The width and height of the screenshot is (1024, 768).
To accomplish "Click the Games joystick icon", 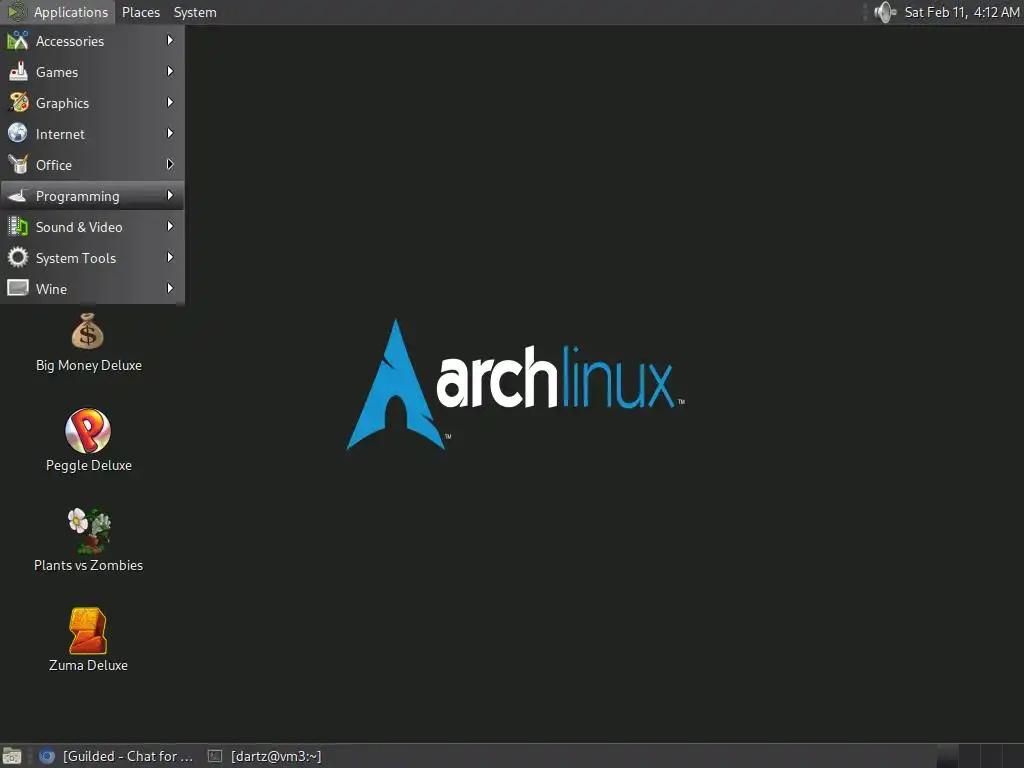I will 18,71.
